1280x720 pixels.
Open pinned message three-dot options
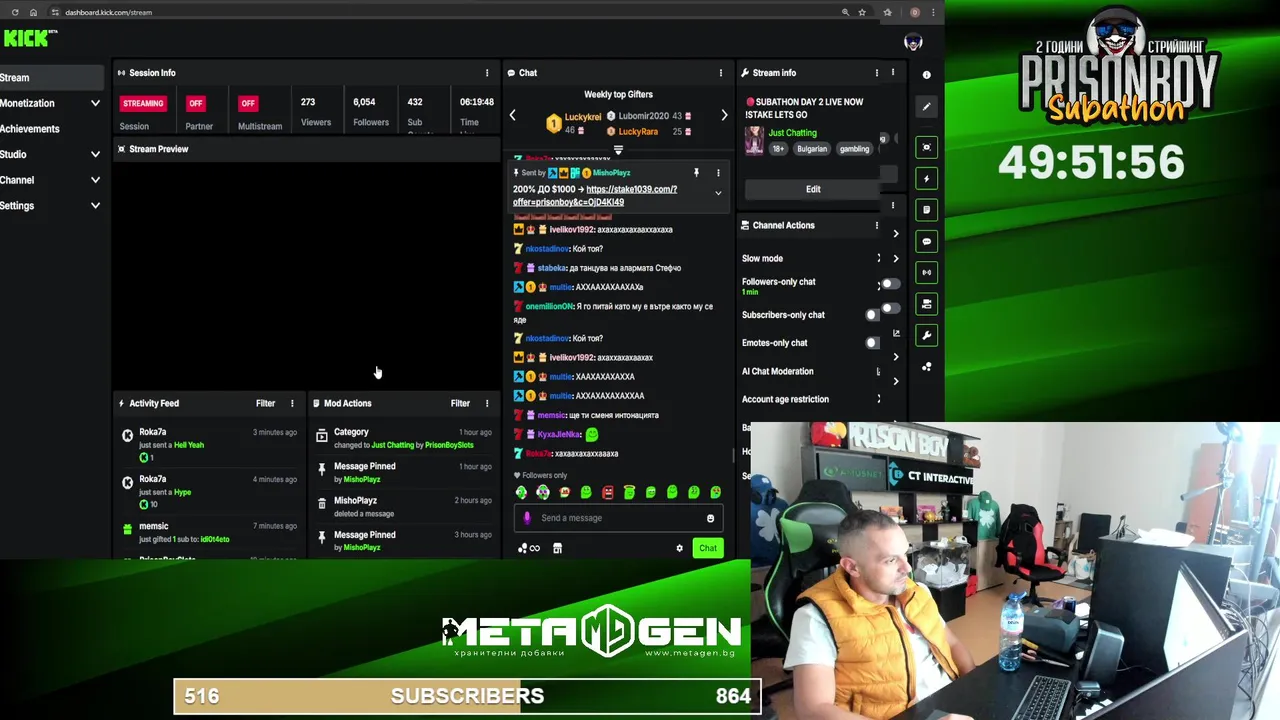click(717, 173)
